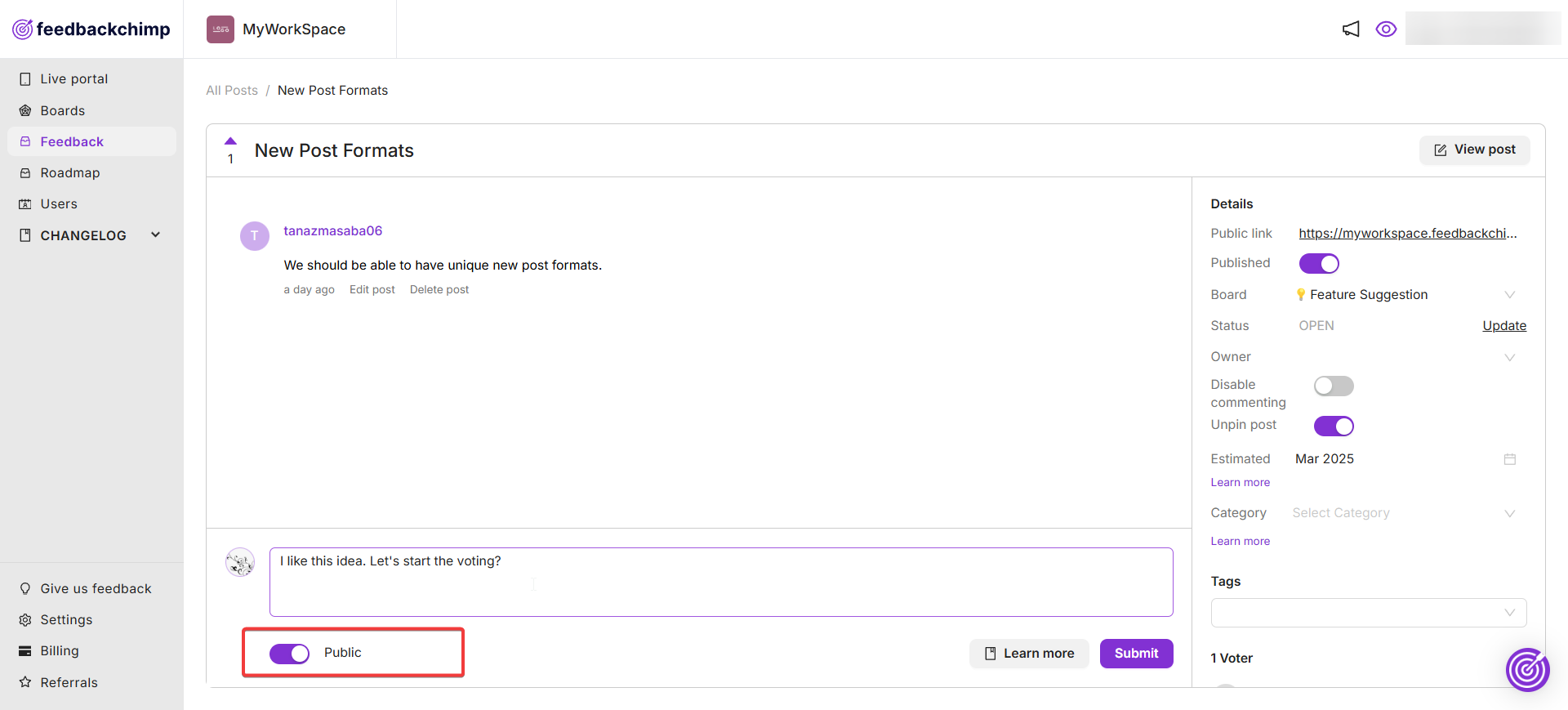Click the eye preview icon in header

coord(1386,29)
